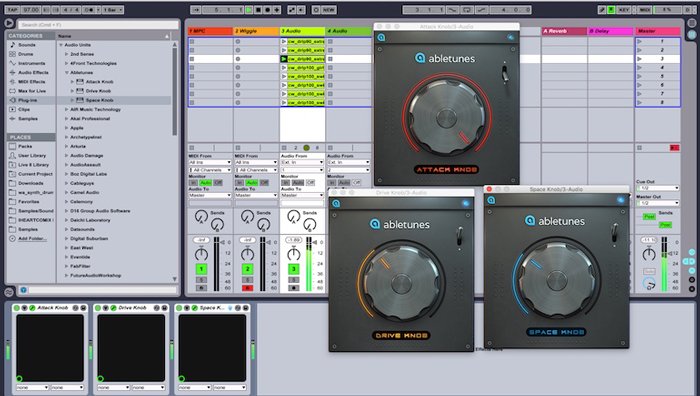Image resolution: width=700 pixels, height=396 pixels.
Task: Open Audio To dropdown on track 1
Action: click(210, 196)
